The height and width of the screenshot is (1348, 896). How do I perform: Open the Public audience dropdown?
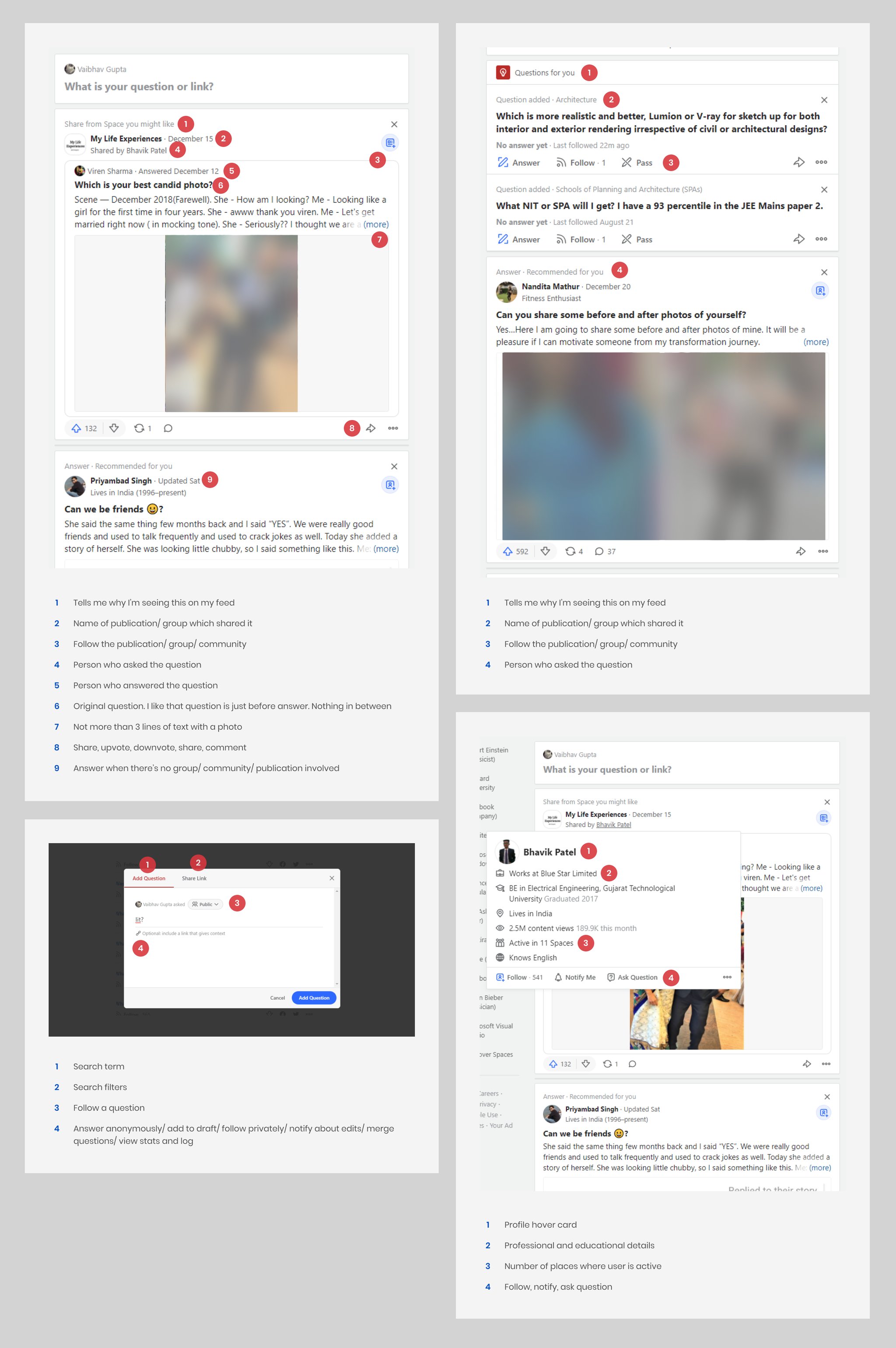(206, 904)
